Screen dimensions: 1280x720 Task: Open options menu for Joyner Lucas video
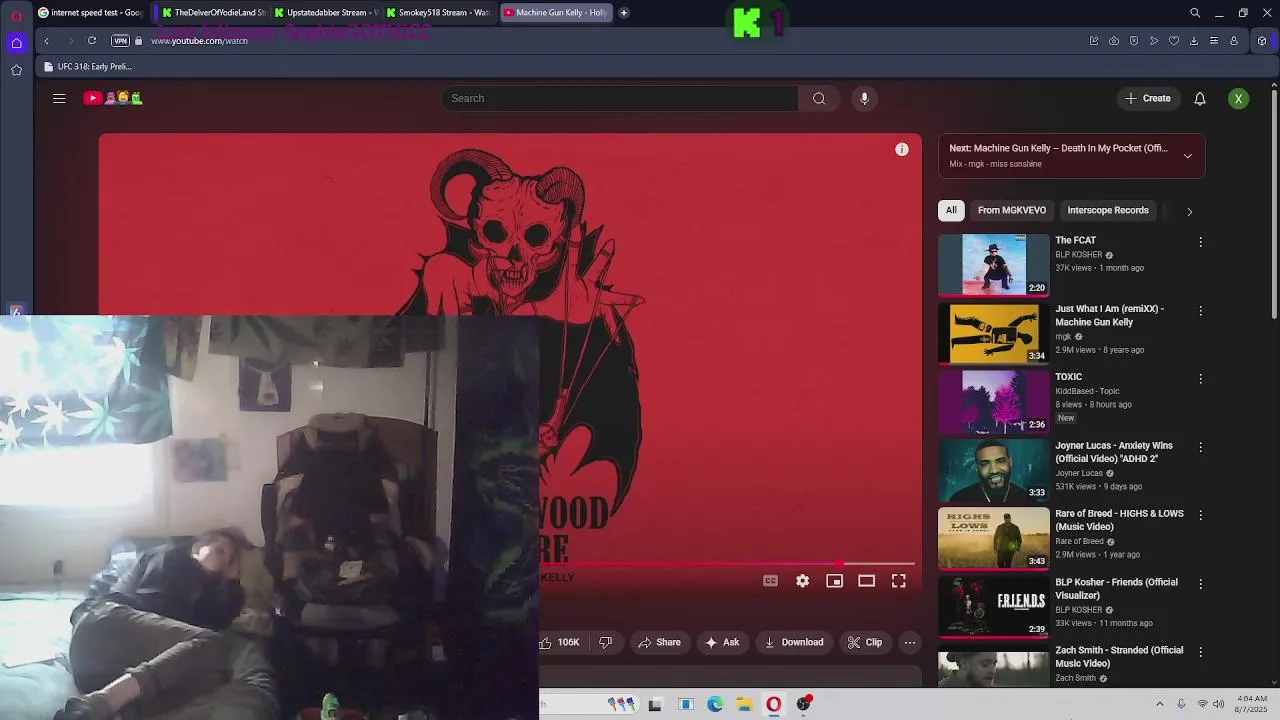pos(1200,447)
